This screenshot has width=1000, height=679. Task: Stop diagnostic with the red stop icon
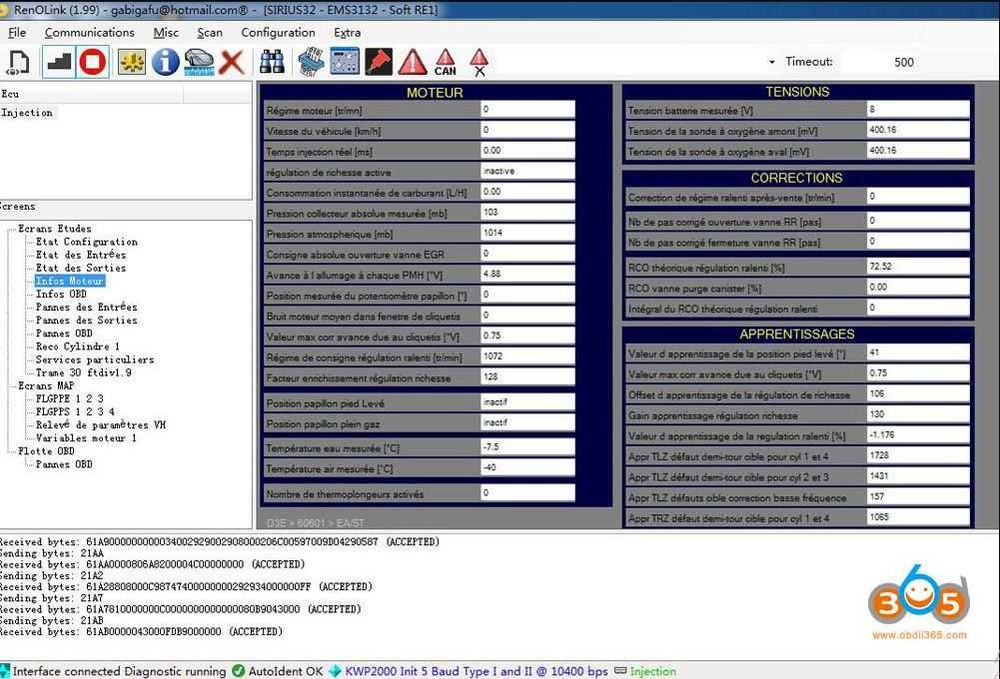92,62
